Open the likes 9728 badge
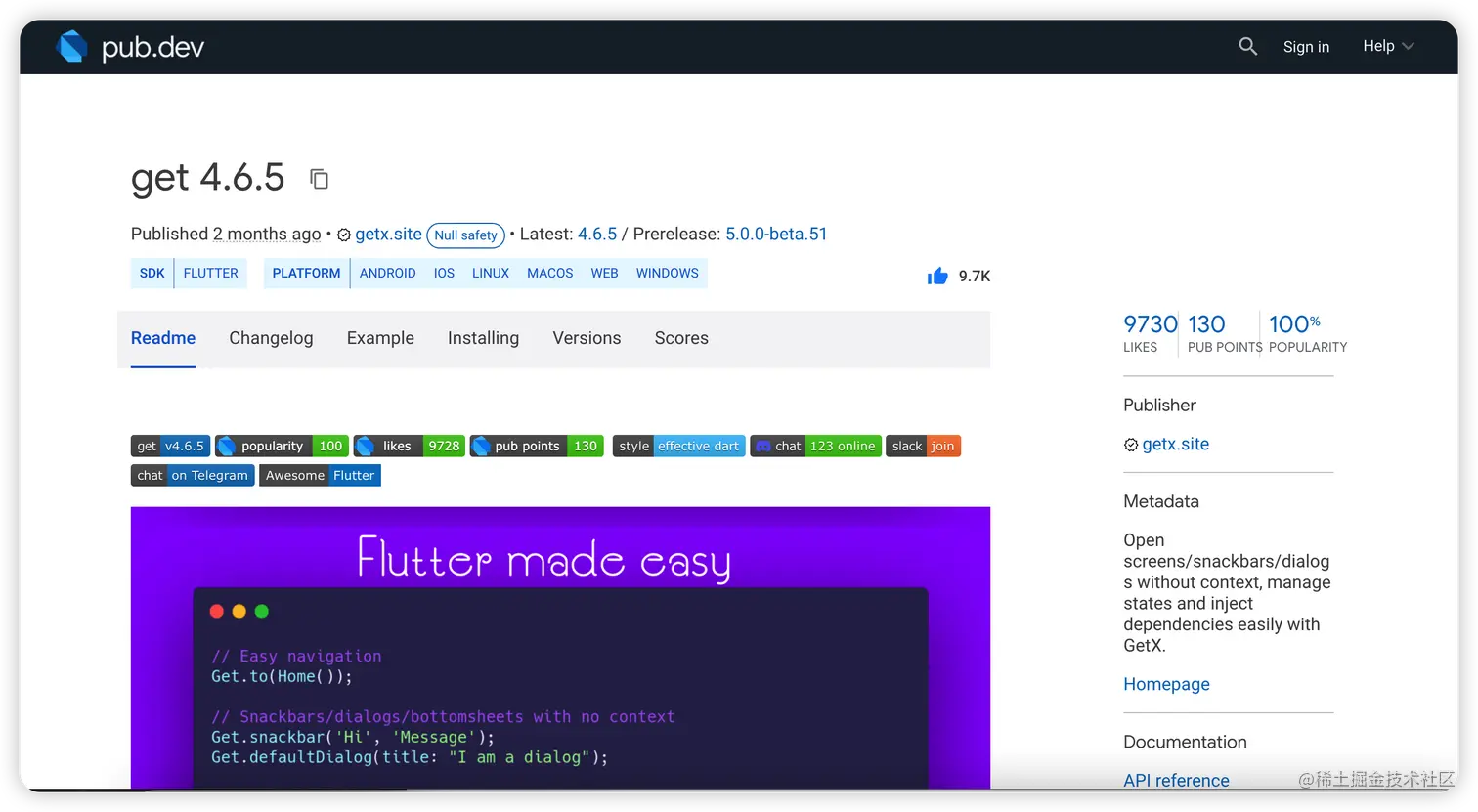1478x812 pixels. tap(409, 447)
